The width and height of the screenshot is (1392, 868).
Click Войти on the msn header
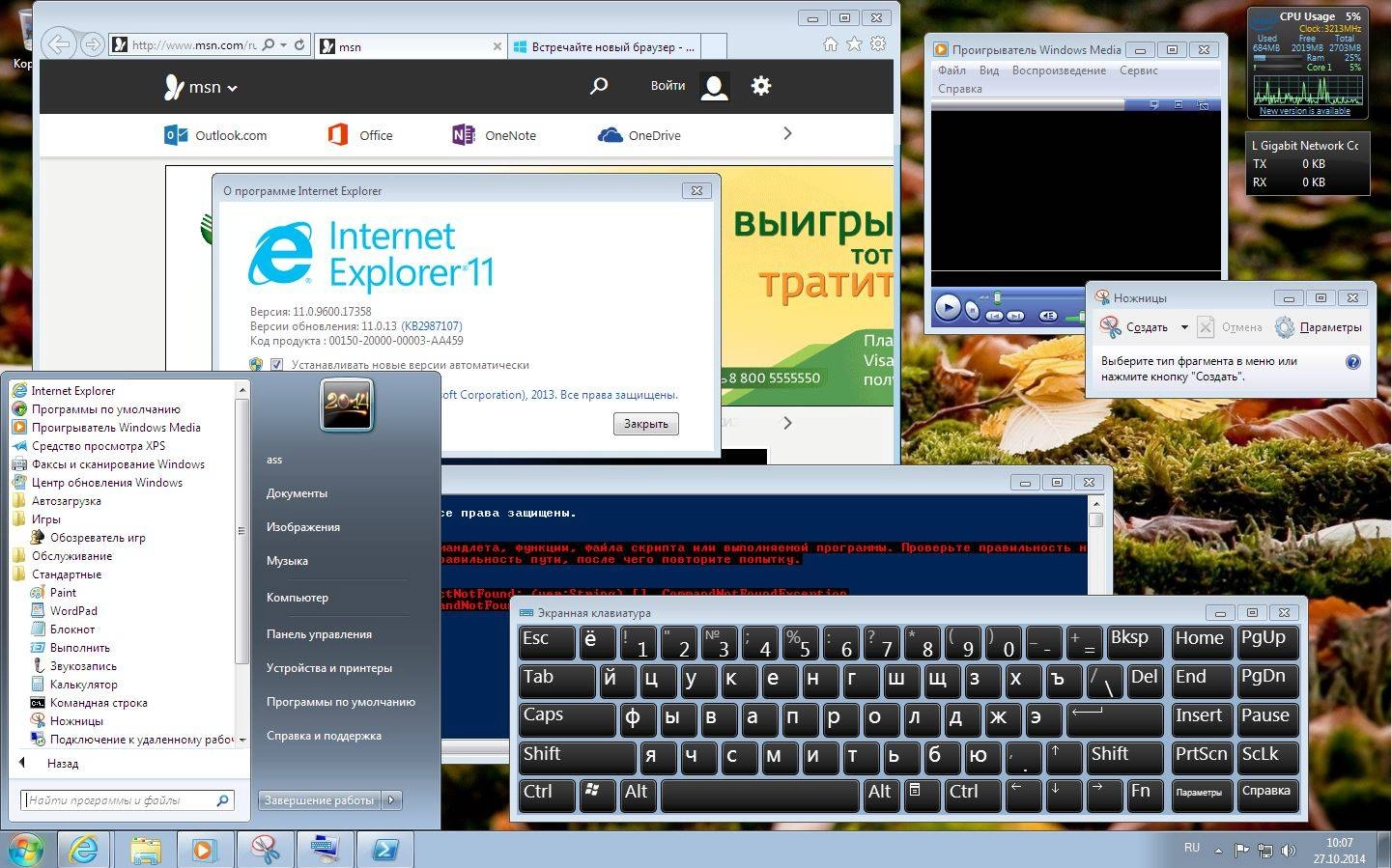(668, 86)
